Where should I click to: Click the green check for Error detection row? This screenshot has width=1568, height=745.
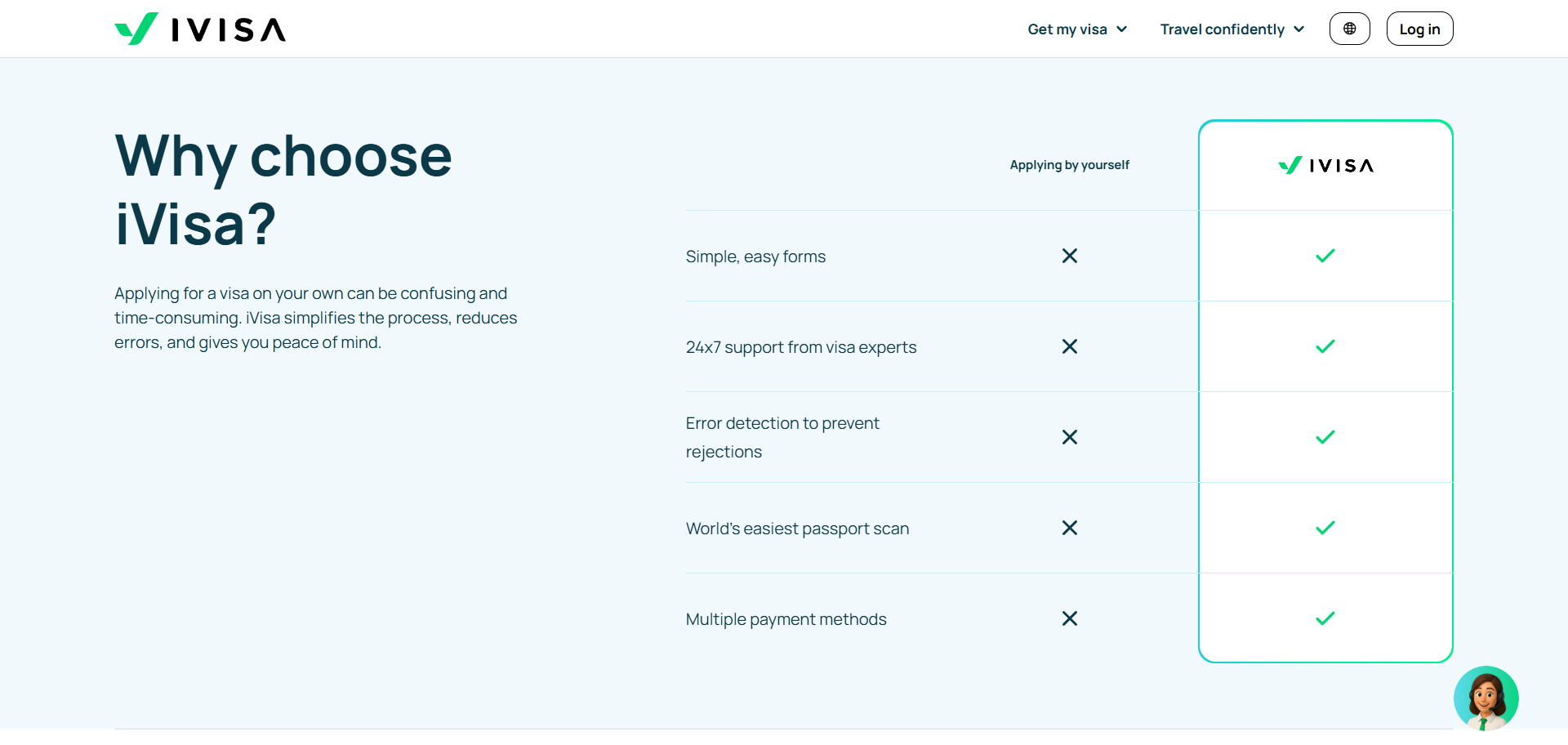(x=1325, y=437)
